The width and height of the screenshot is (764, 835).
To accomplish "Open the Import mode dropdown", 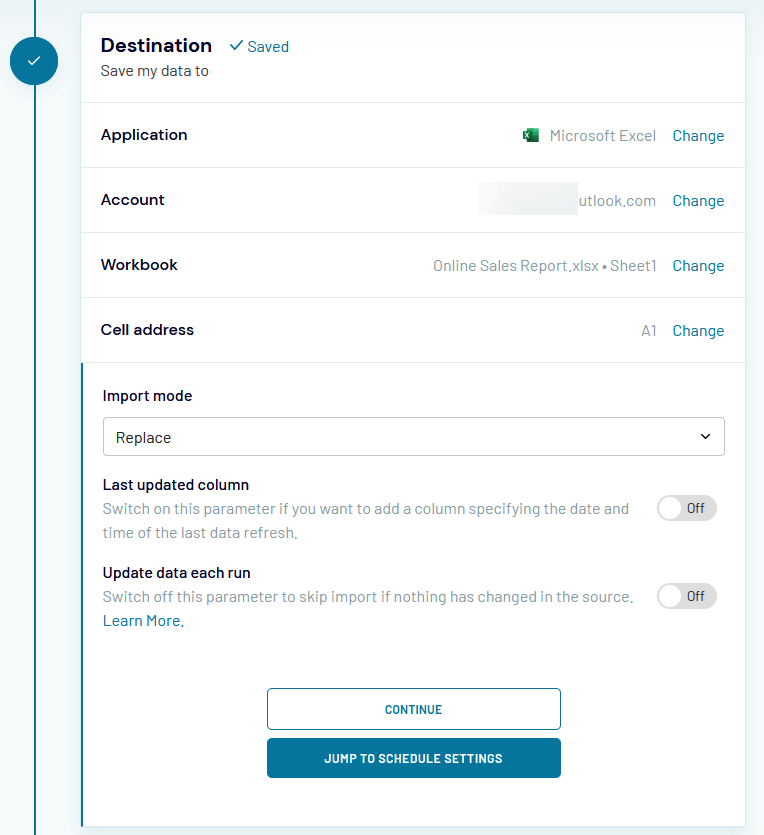I will tap(414, 437).
